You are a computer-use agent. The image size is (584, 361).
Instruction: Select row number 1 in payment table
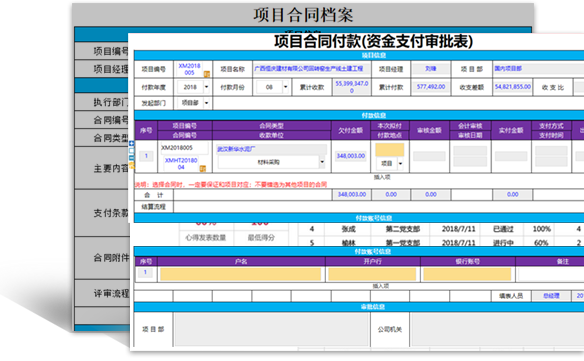pyautogui.click(x=146, y=156)
